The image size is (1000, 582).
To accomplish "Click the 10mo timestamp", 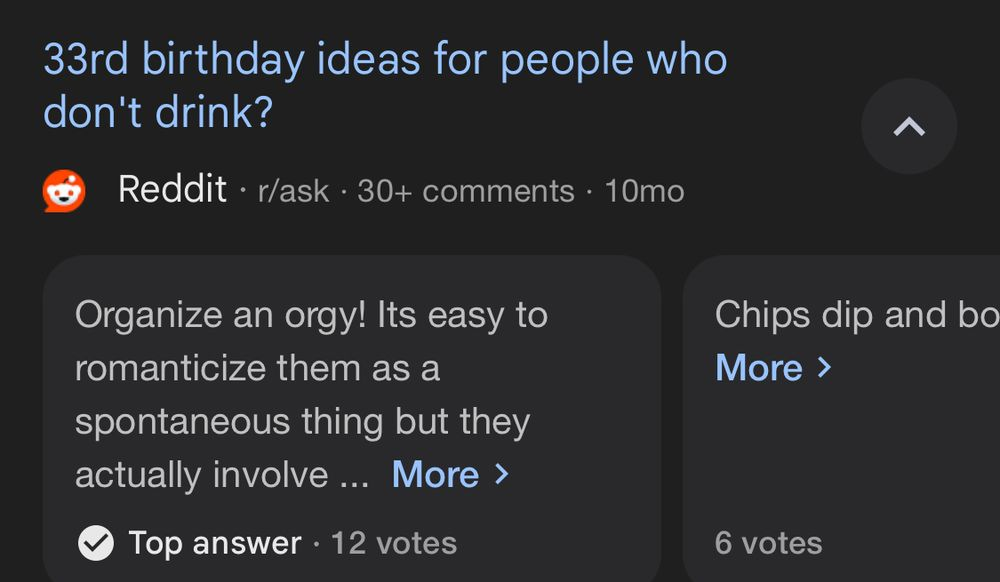I will click(x=647, y=190).
